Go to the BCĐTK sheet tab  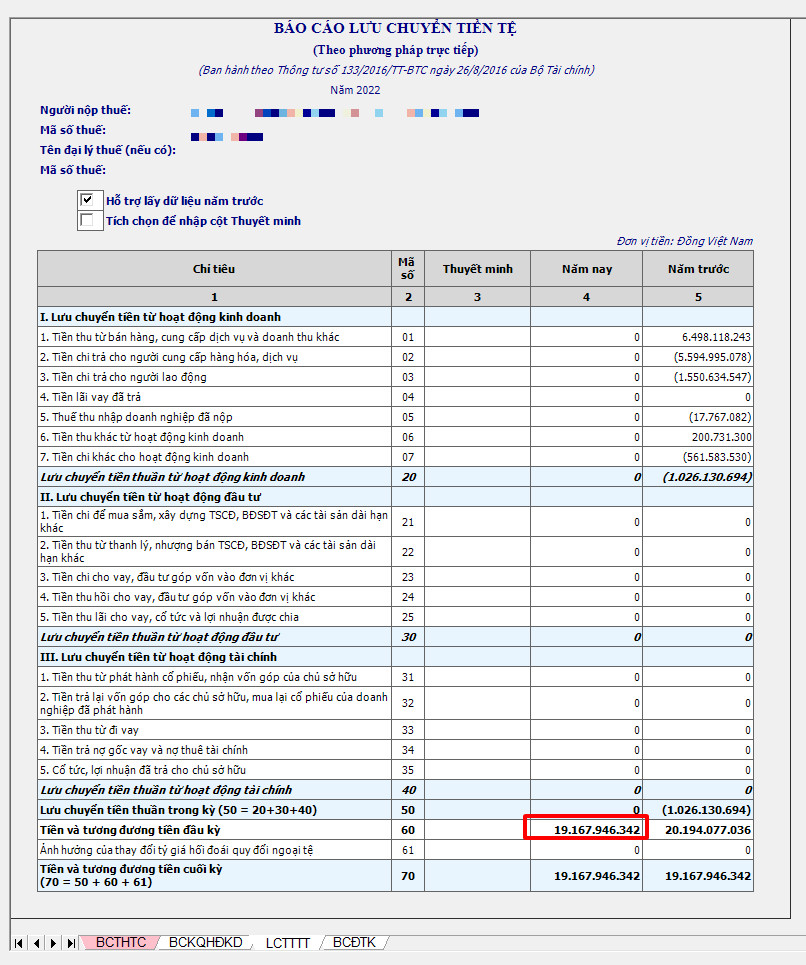(x=354, y=943)
